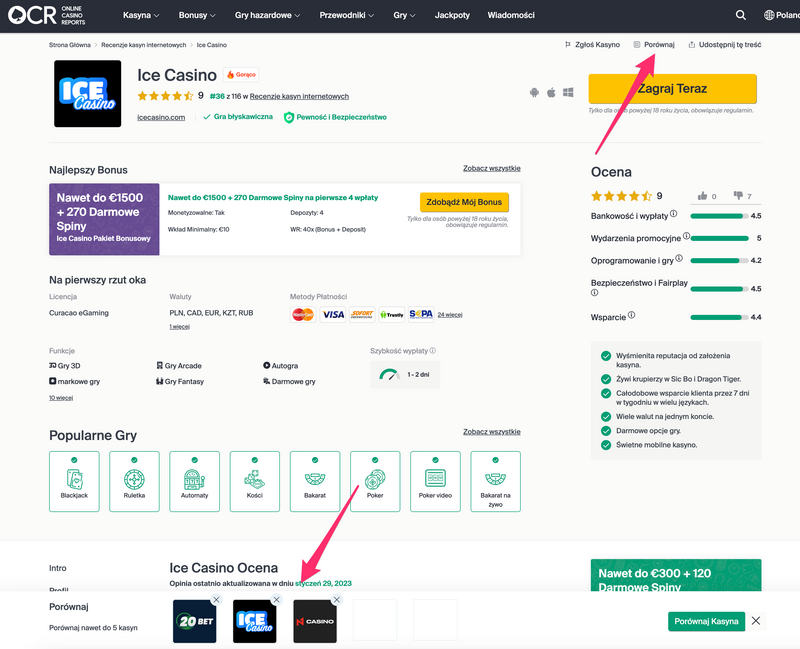
Task: Click the Apple platform icon
Action: pos(551,92)
